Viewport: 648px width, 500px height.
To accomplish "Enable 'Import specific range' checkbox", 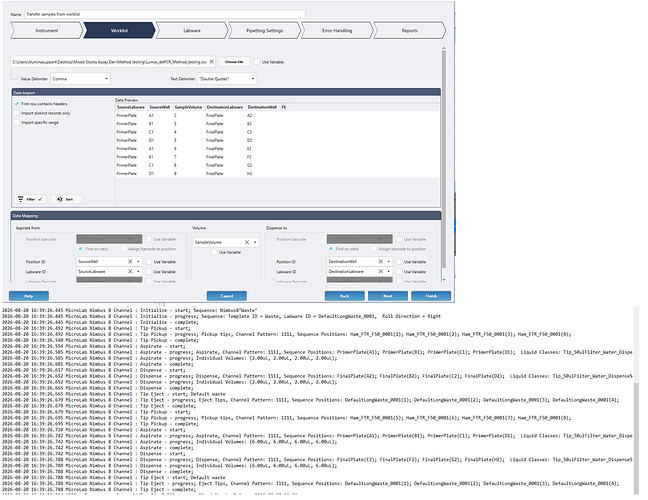I will (17, 123).
